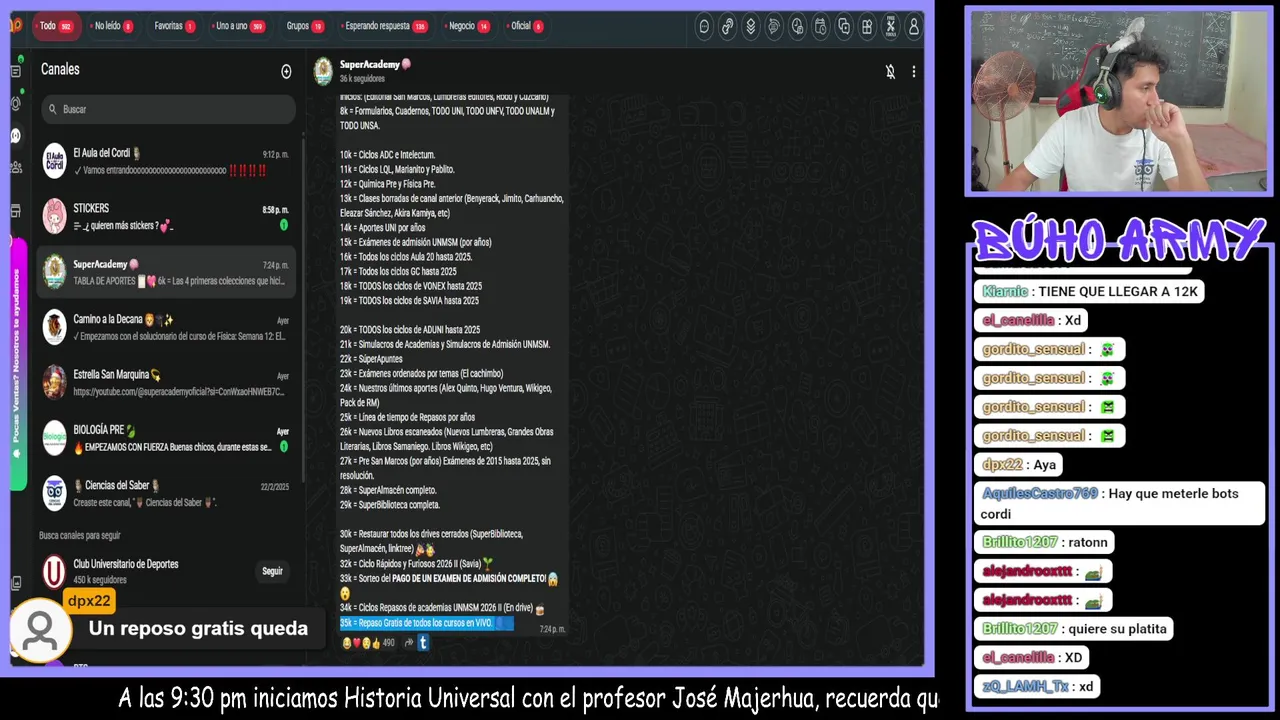Click the image icon near left sidebar bottom
The image size is (1280, 720).
(15, 583)
